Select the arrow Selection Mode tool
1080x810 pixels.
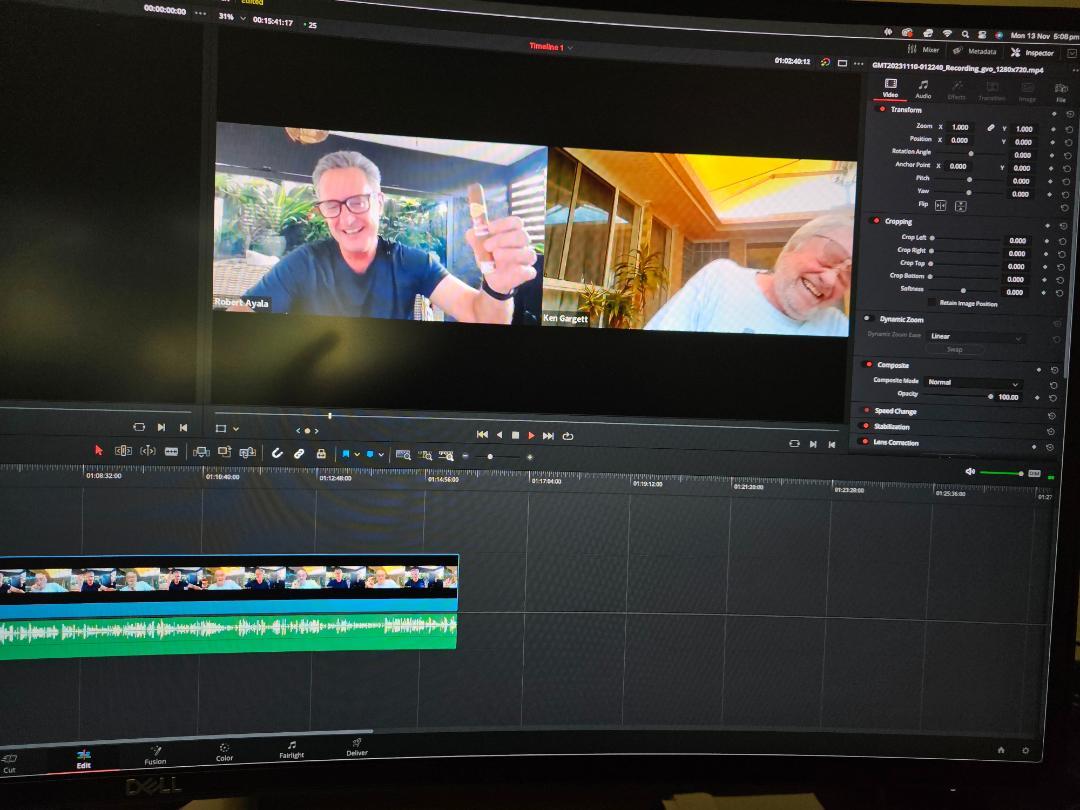point(98,450)
